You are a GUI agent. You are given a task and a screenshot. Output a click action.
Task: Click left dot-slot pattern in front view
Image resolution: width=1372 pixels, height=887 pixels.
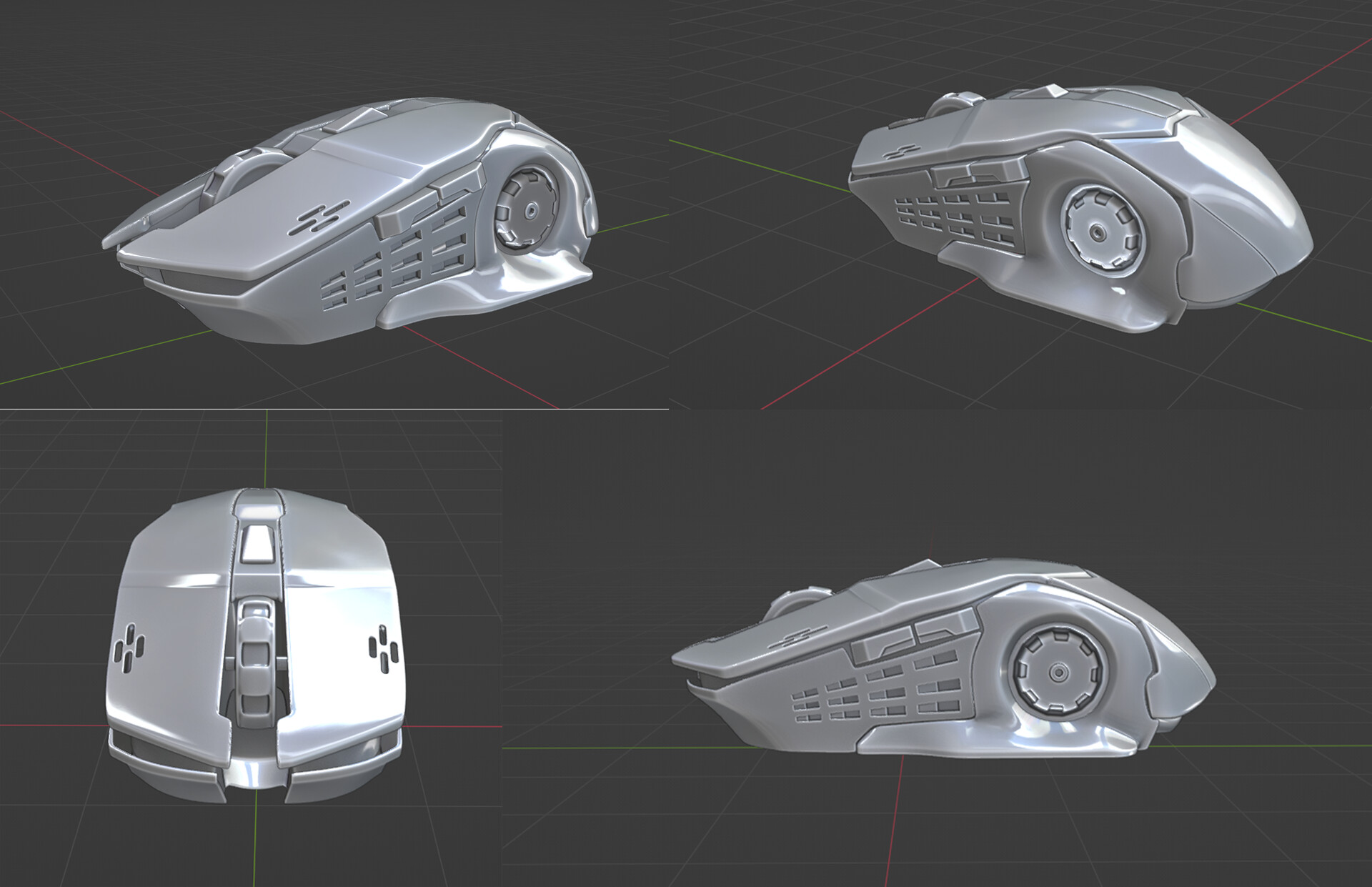pos(129,648)
